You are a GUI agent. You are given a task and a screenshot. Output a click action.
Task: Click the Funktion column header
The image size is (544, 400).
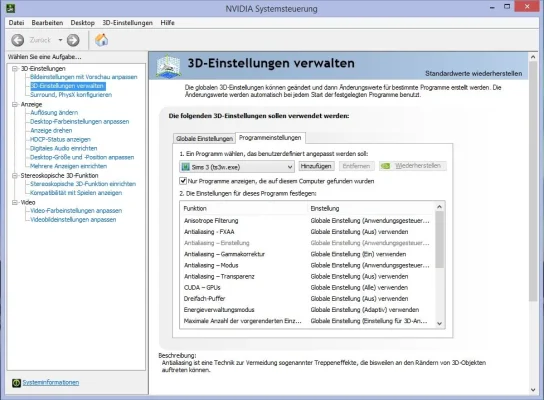[244, 208]
